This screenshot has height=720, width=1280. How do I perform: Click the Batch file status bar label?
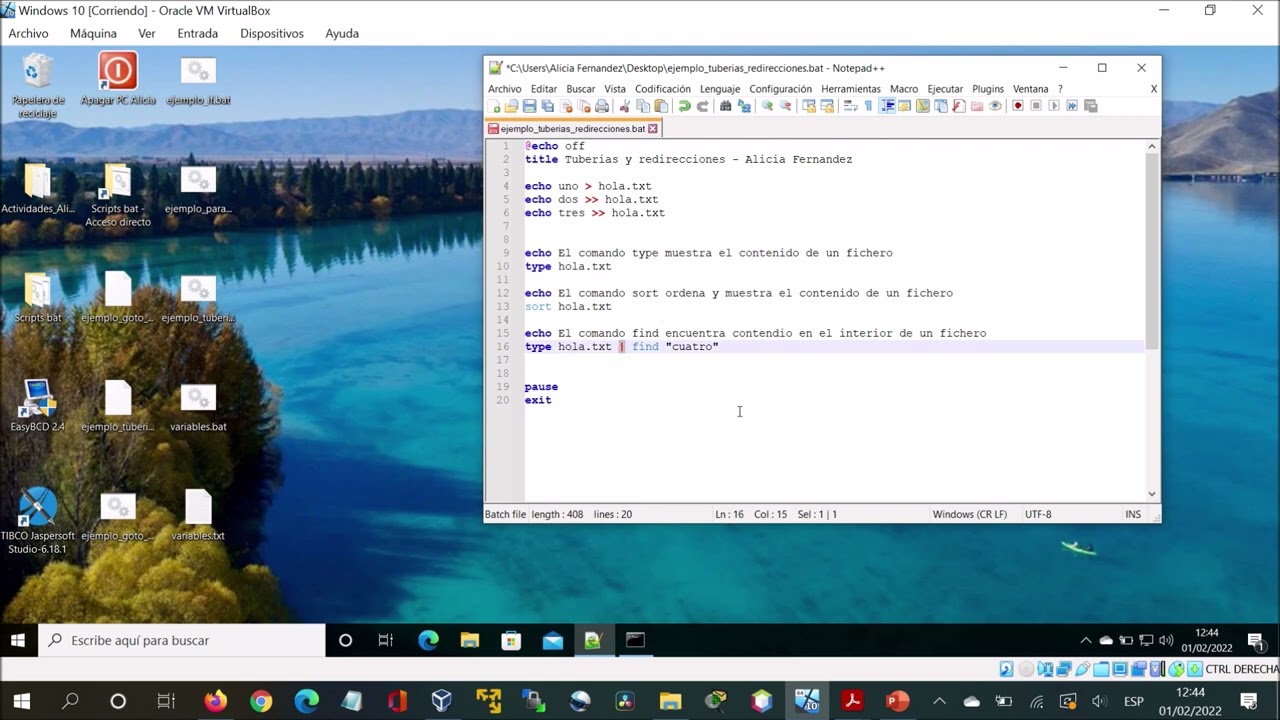505,514
